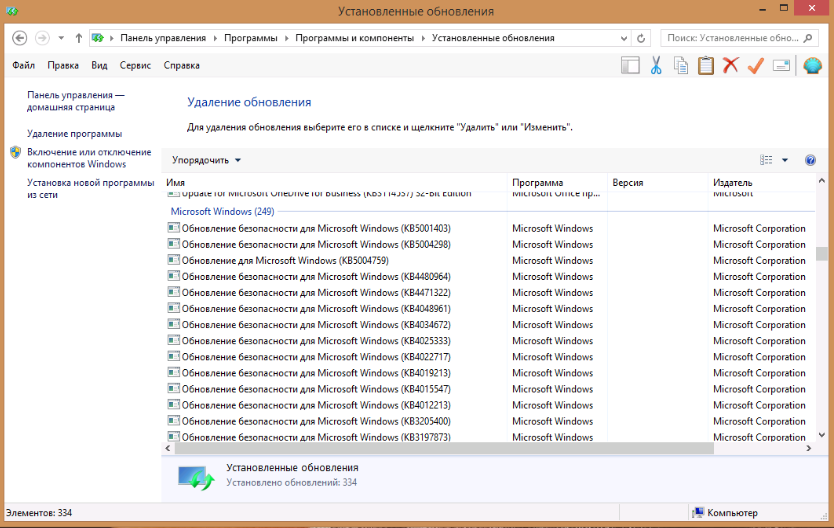
Task: Open recent locations dropdown arrow
Action: (61, 38)
